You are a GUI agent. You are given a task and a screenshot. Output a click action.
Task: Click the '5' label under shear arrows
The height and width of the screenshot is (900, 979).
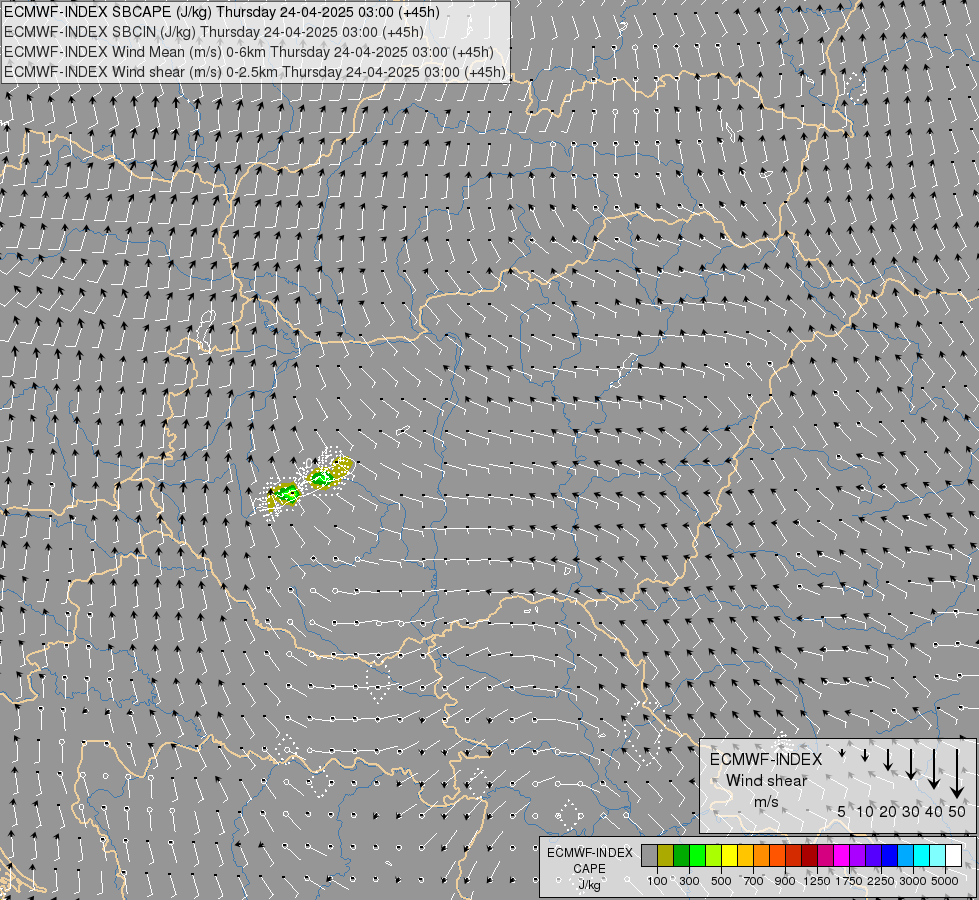842,811
